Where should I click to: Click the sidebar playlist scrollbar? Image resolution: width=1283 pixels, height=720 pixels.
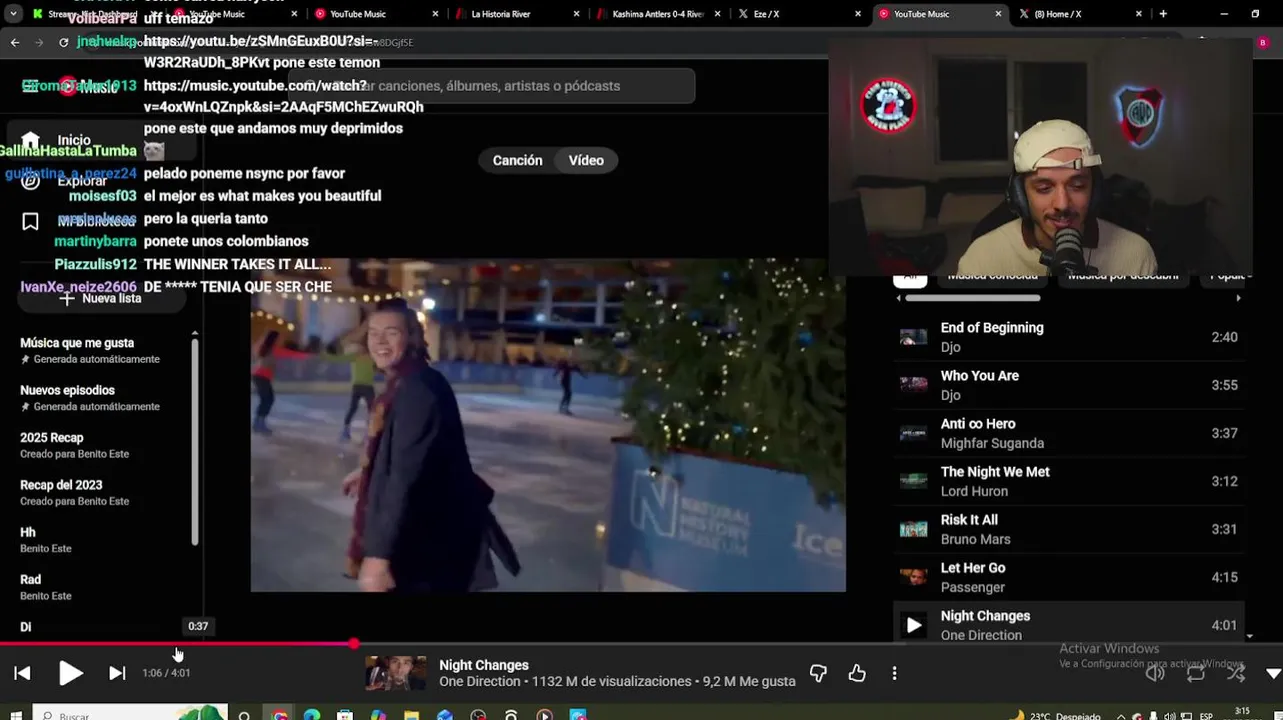pyautogui.click(x=195, y=443)
